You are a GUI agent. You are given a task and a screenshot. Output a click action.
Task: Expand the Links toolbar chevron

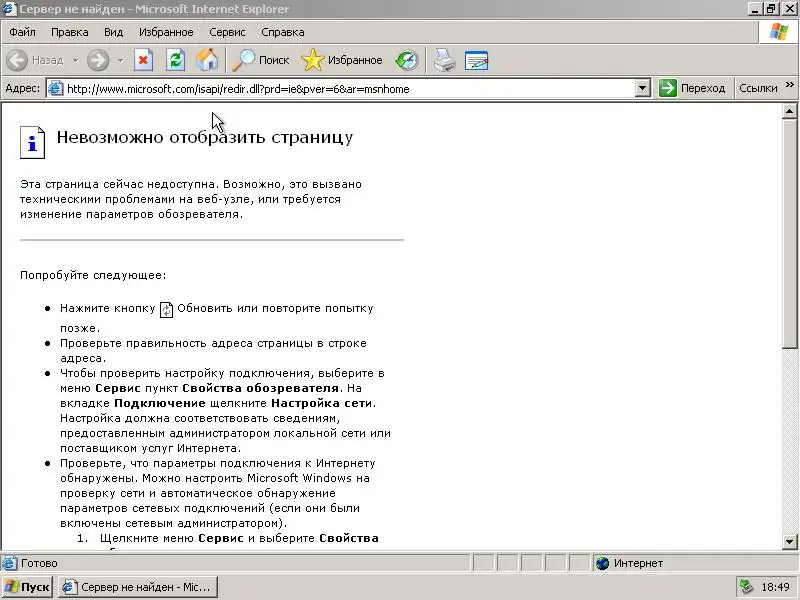[790, 85]
